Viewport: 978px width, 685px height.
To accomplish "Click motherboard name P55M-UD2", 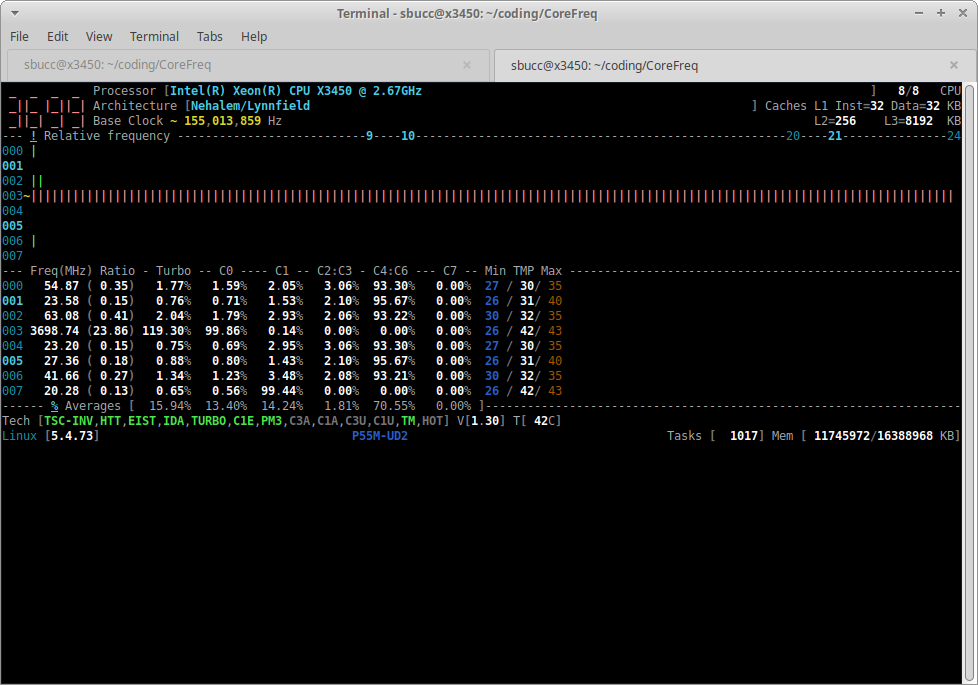I will (380, 435).
